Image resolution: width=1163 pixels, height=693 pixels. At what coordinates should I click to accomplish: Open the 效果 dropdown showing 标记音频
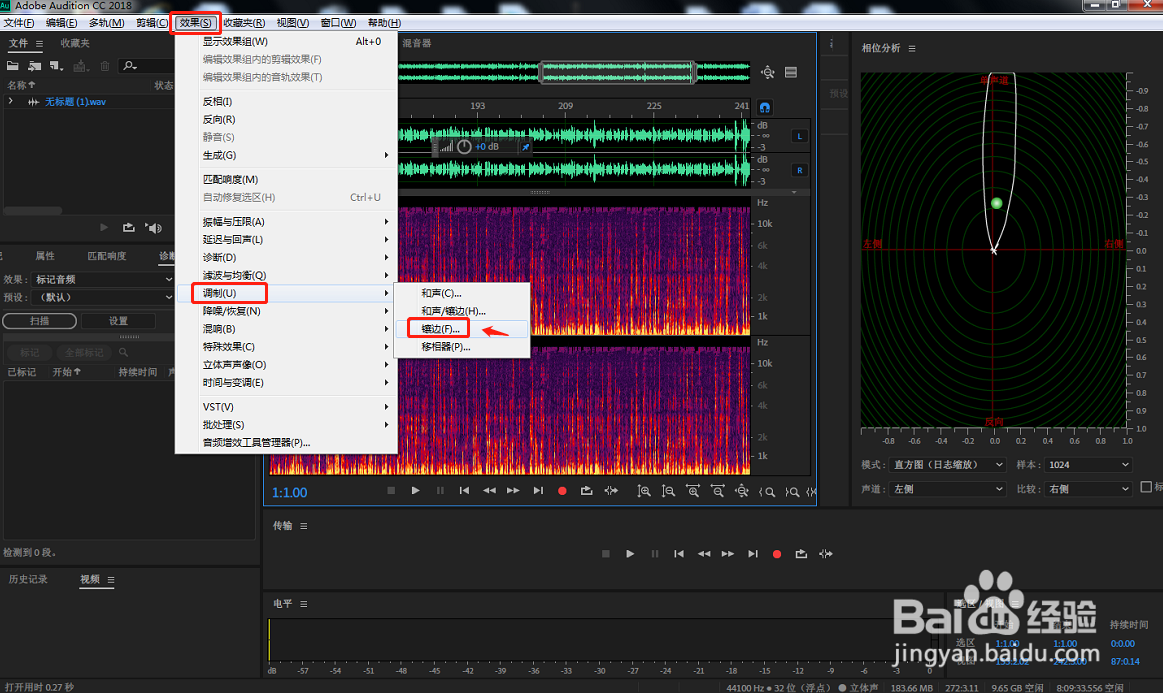[103, 279]
